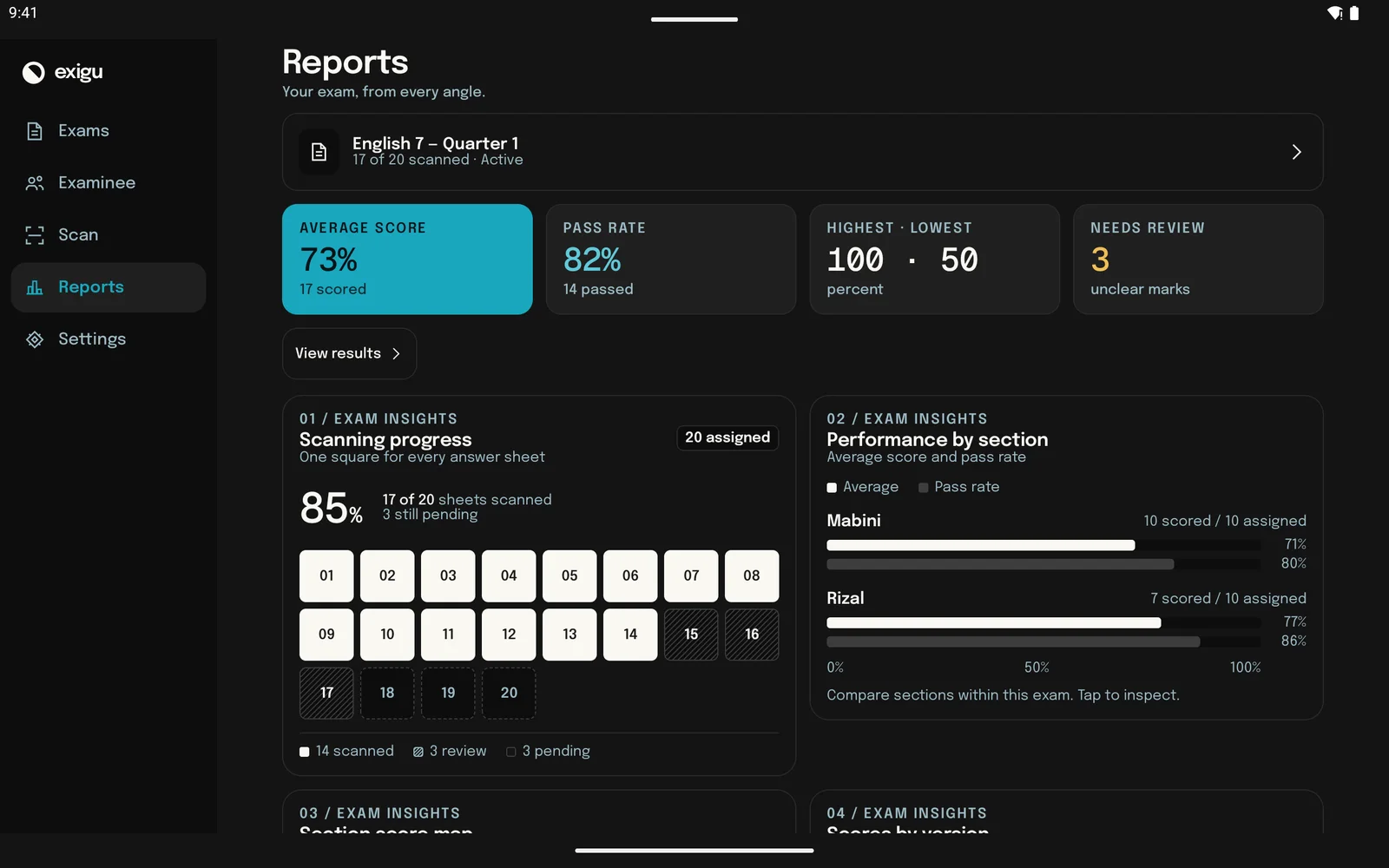1389x868 pixels.
Task: Open review sheet square 15
Action: click(x=691, y=635)
